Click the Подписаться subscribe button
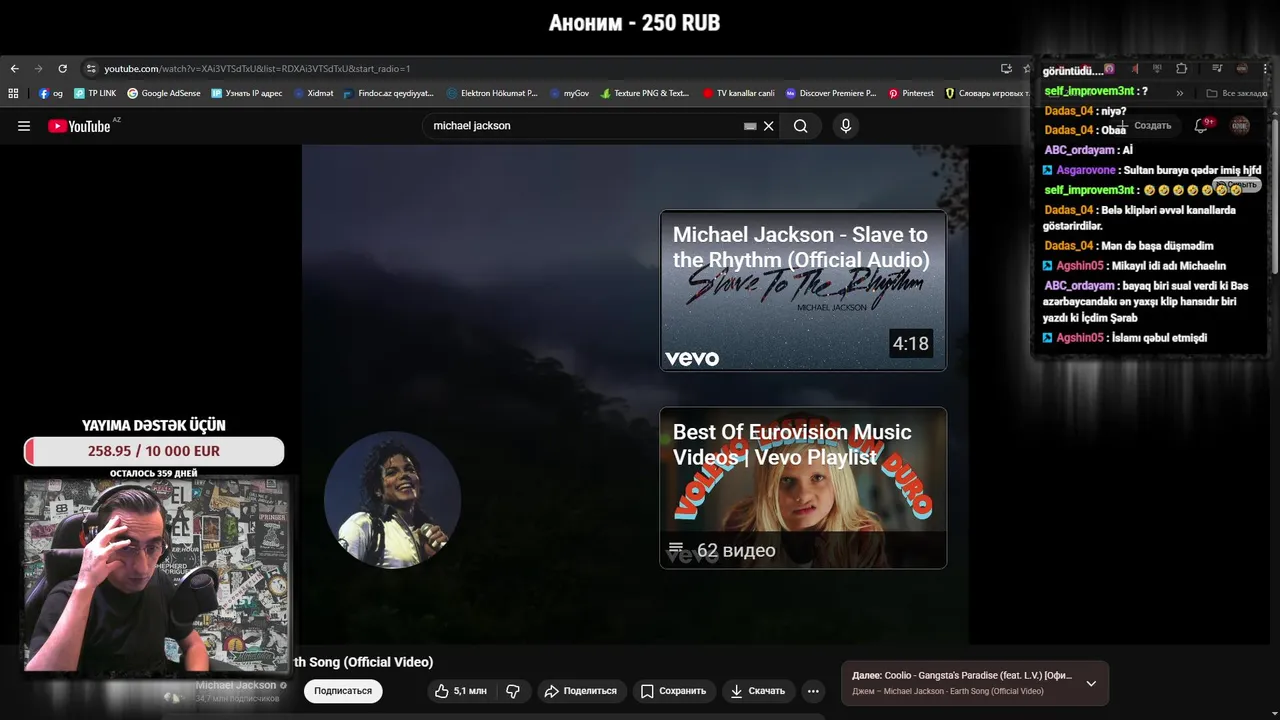Image resolution: width=1280 pixels, height=720 pixels. point(343,691)
